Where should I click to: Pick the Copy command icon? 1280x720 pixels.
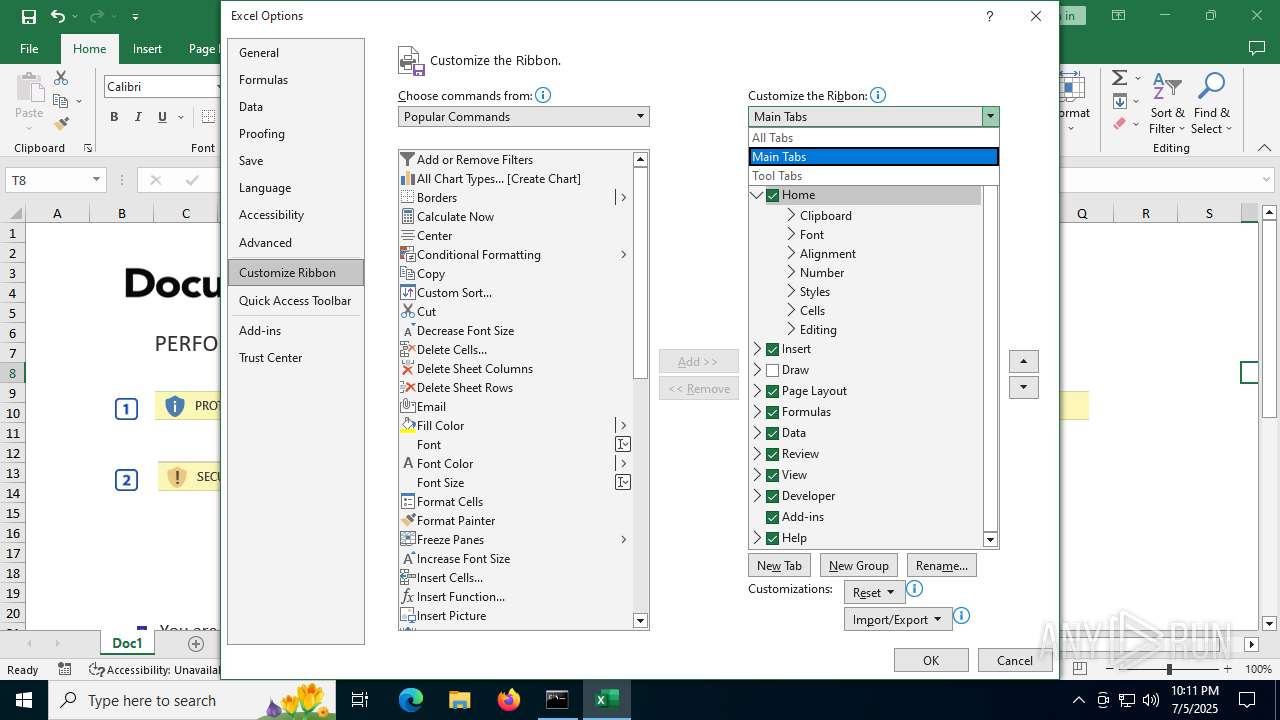click(407, 273)
